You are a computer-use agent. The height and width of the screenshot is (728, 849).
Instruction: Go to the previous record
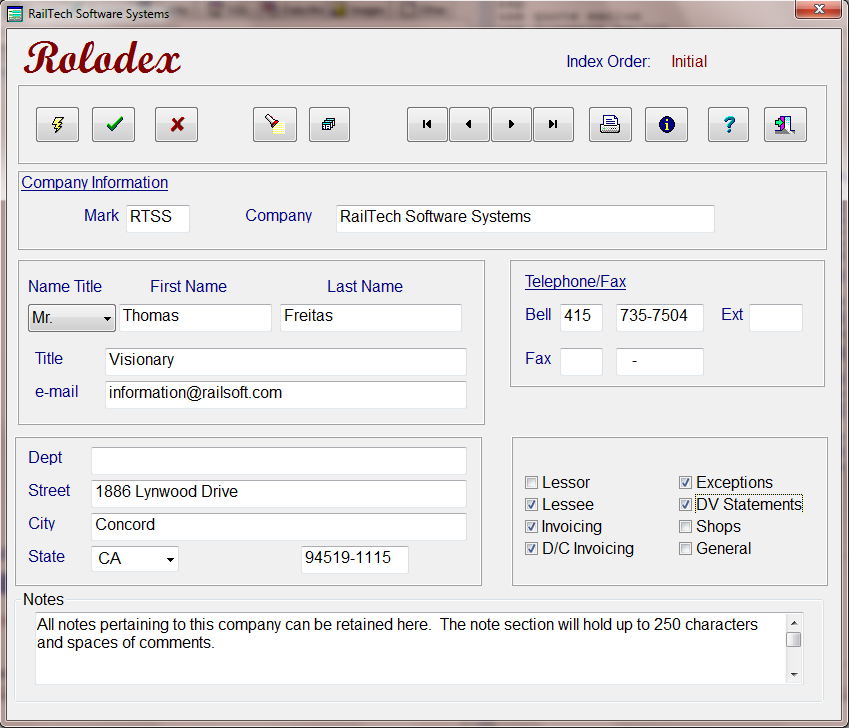[469, 125]
